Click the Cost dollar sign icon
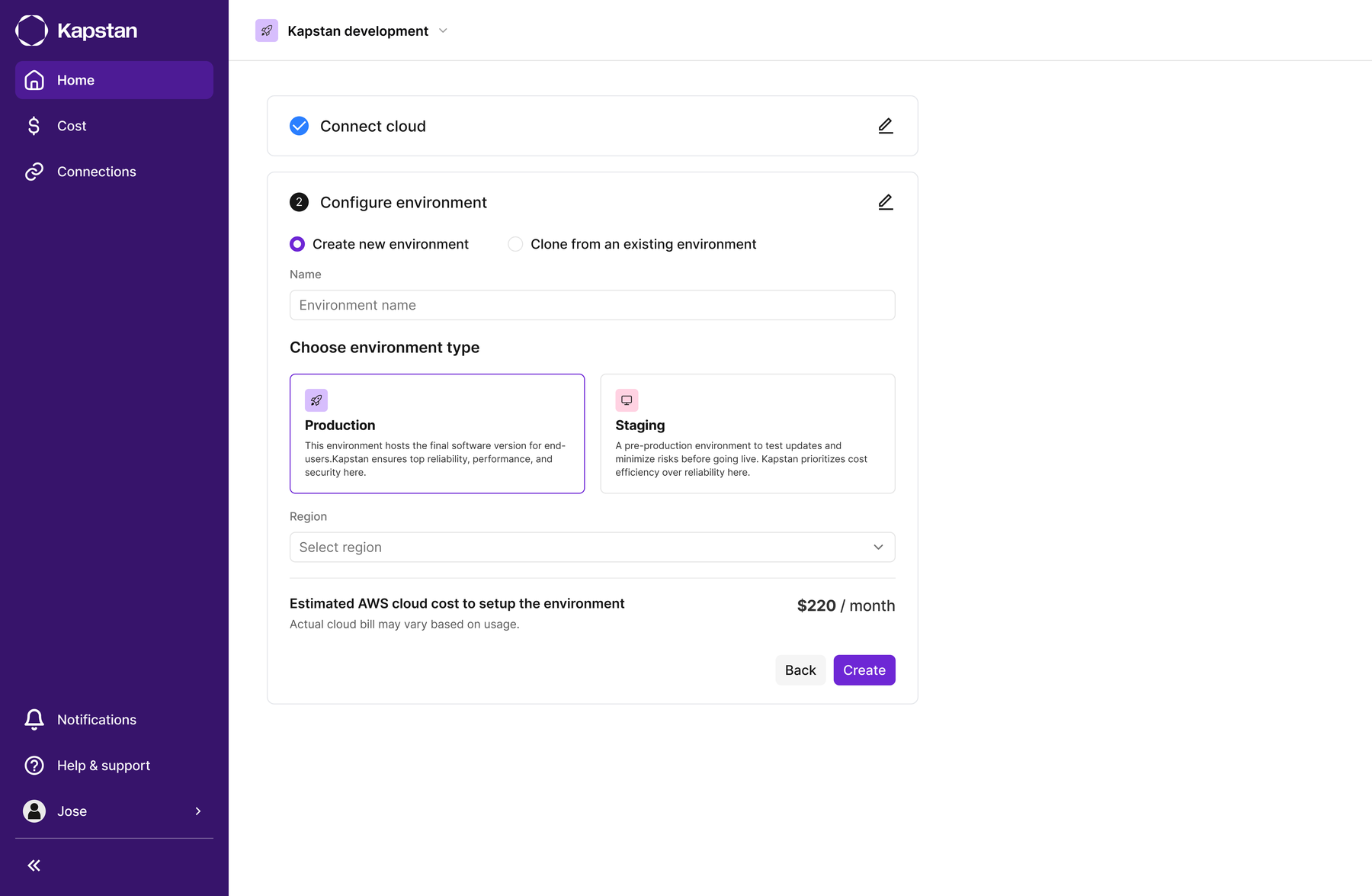This screenshot has width=1372, height=896. pos(34,126)
